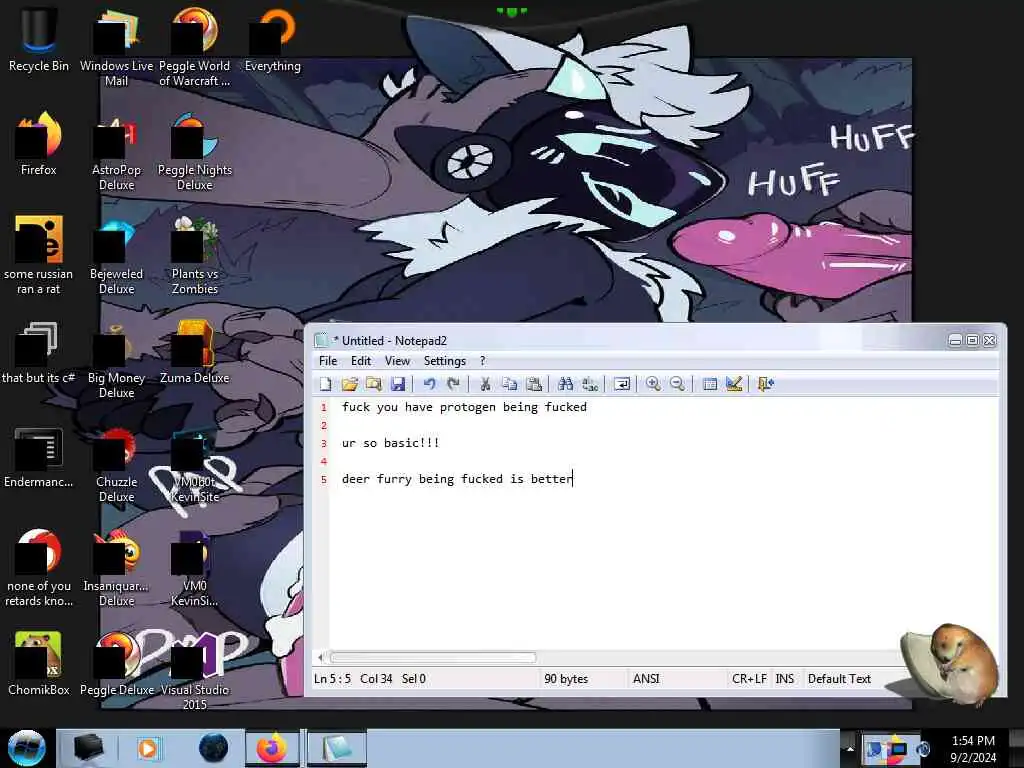Toggle Word Wrap in the toolbar

[622, 384]
